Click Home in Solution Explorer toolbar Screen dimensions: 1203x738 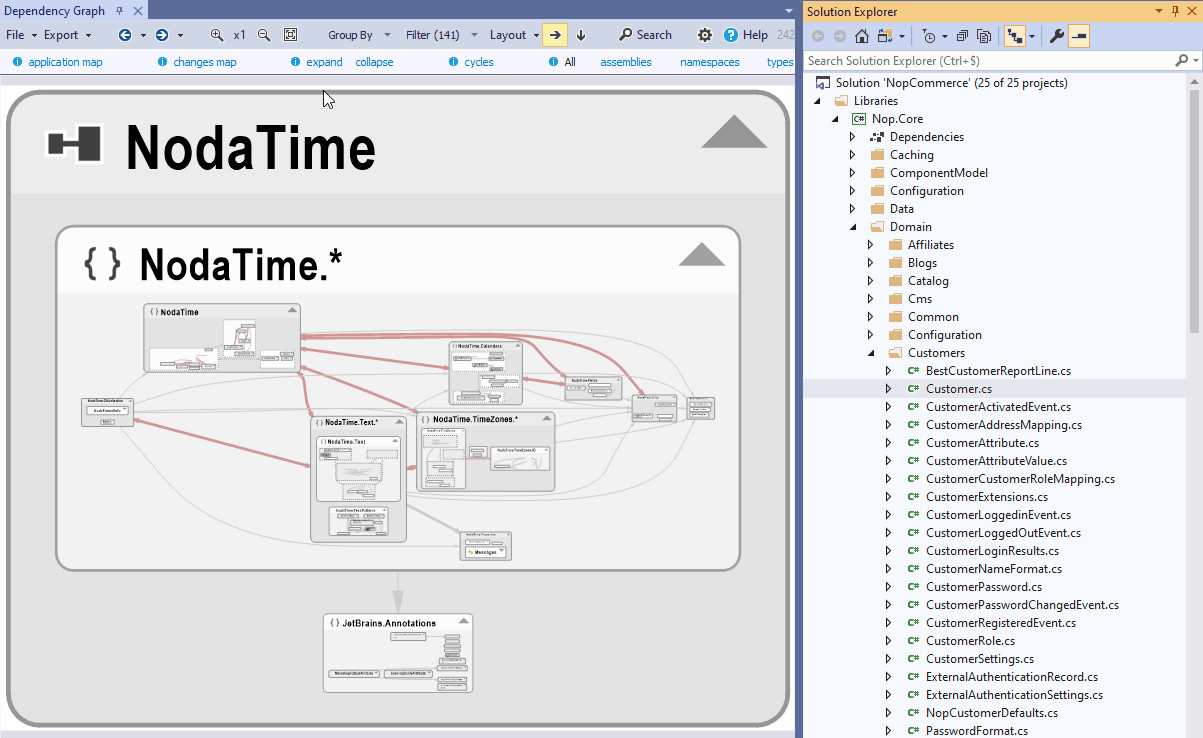(862, 36)
